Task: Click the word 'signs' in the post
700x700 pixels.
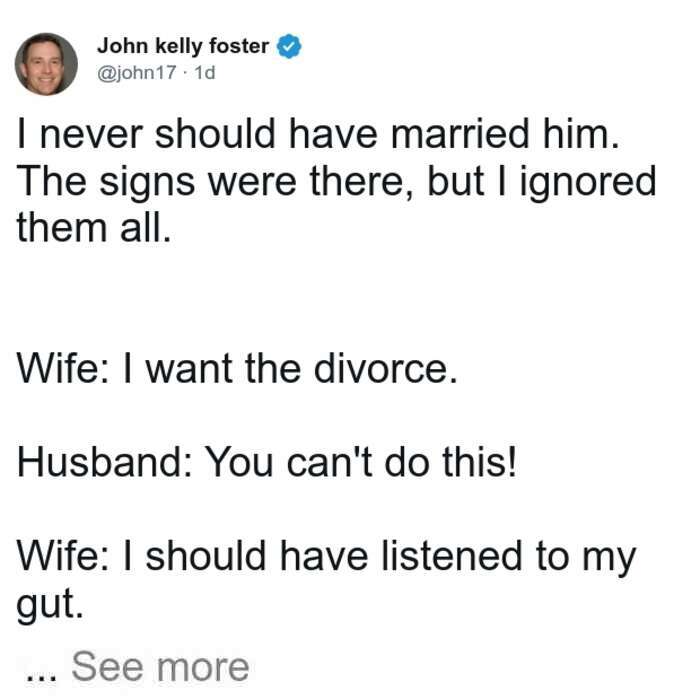Action: [147, 183]
